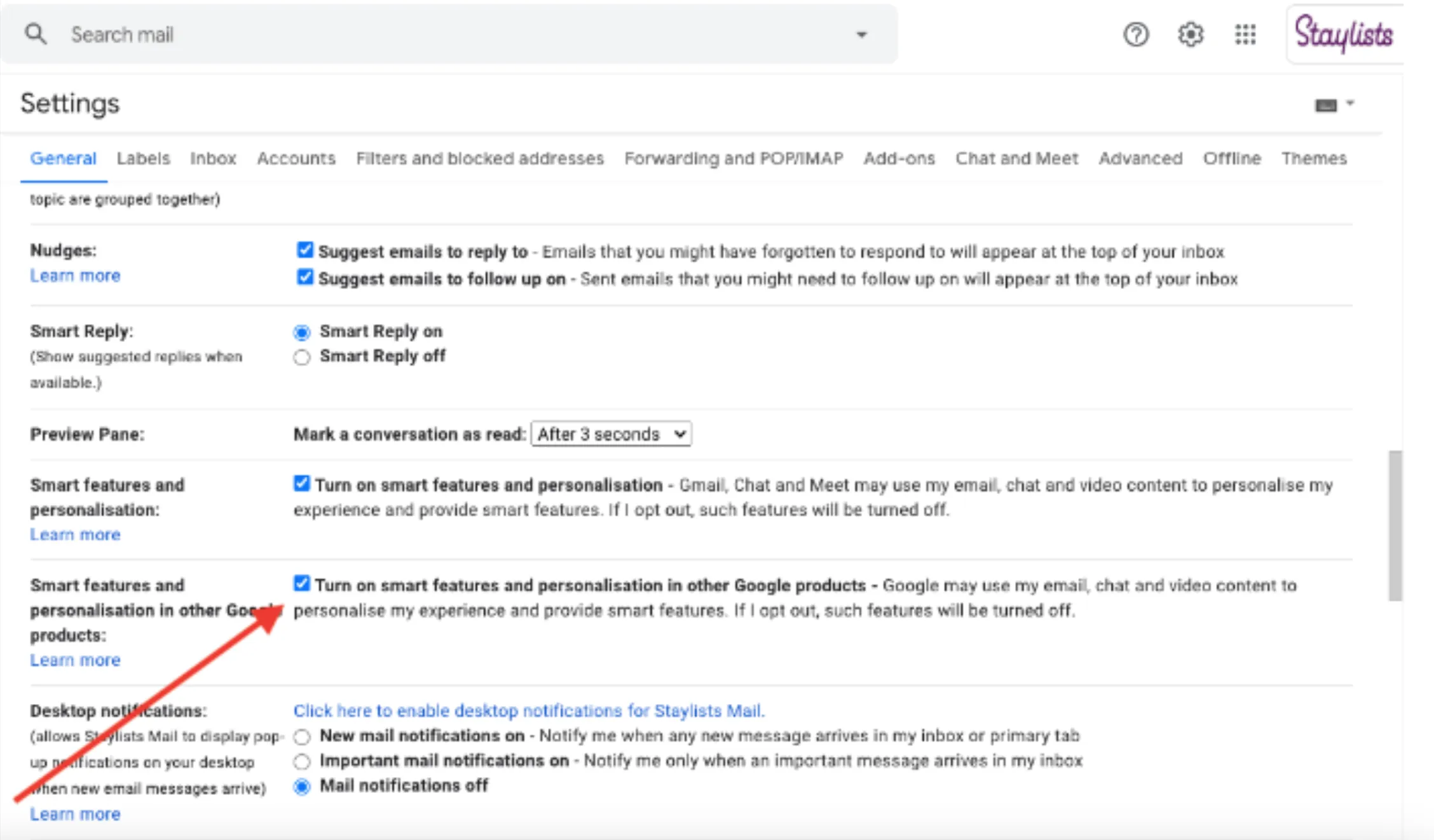Select Smart Reply off
The image size is (1434, 840).
tap(301, 356)
